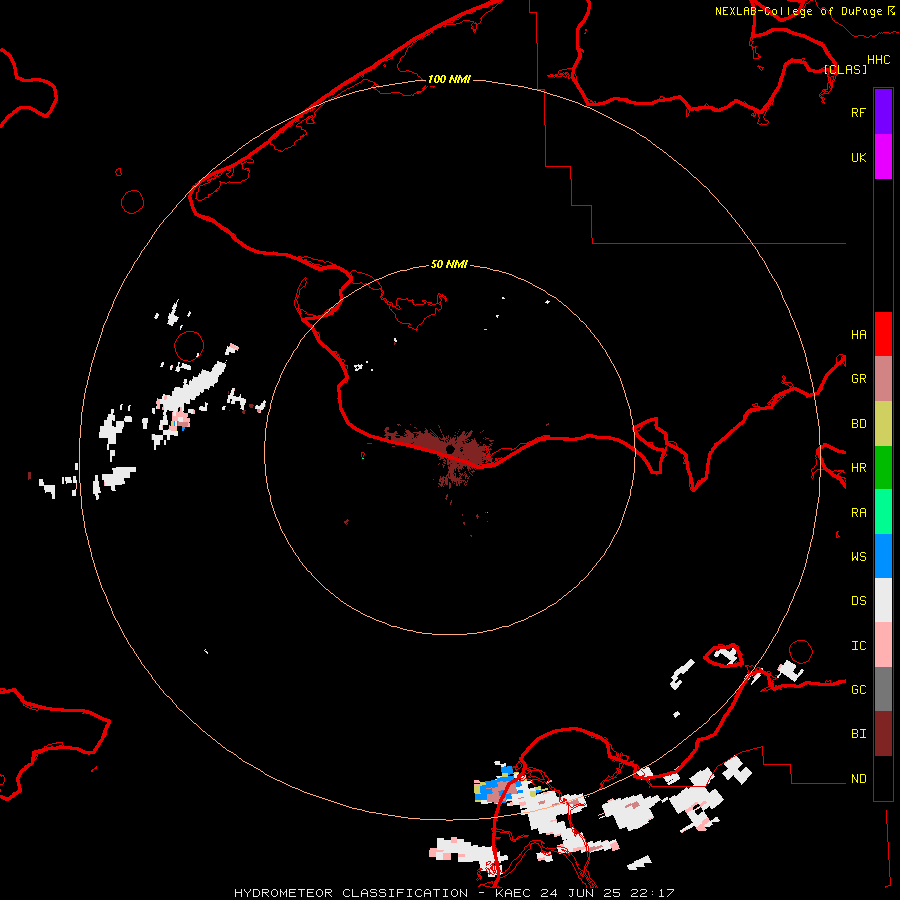Click the "100 NMI" range ring label
The height and width of the screenshot is (900, 900).
[x=449, y=79]
